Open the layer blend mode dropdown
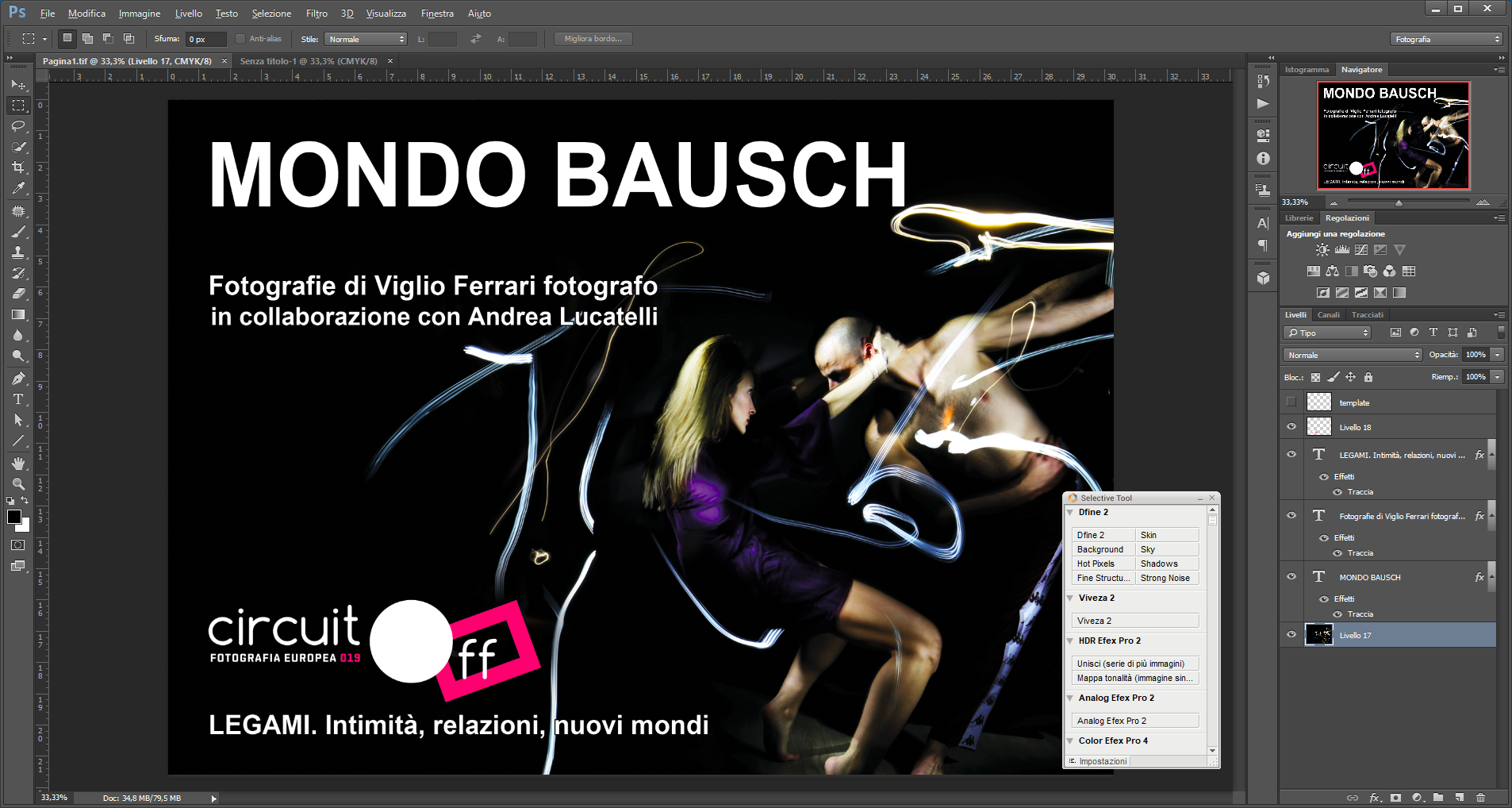The image size is (1512, 808). tap(1353, 355)
